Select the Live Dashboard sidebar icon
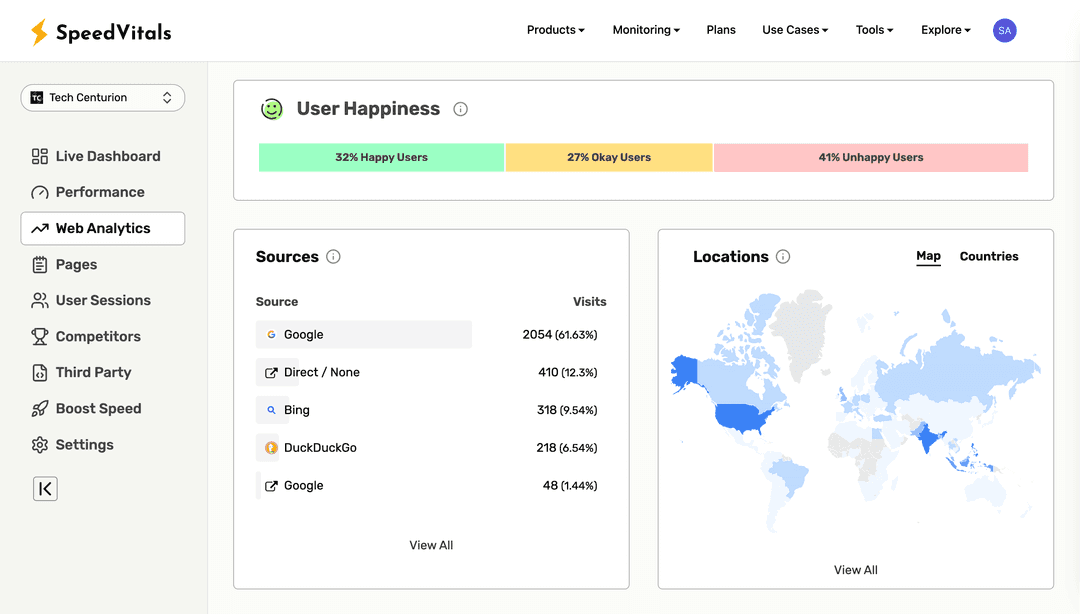 coord(40,156)
